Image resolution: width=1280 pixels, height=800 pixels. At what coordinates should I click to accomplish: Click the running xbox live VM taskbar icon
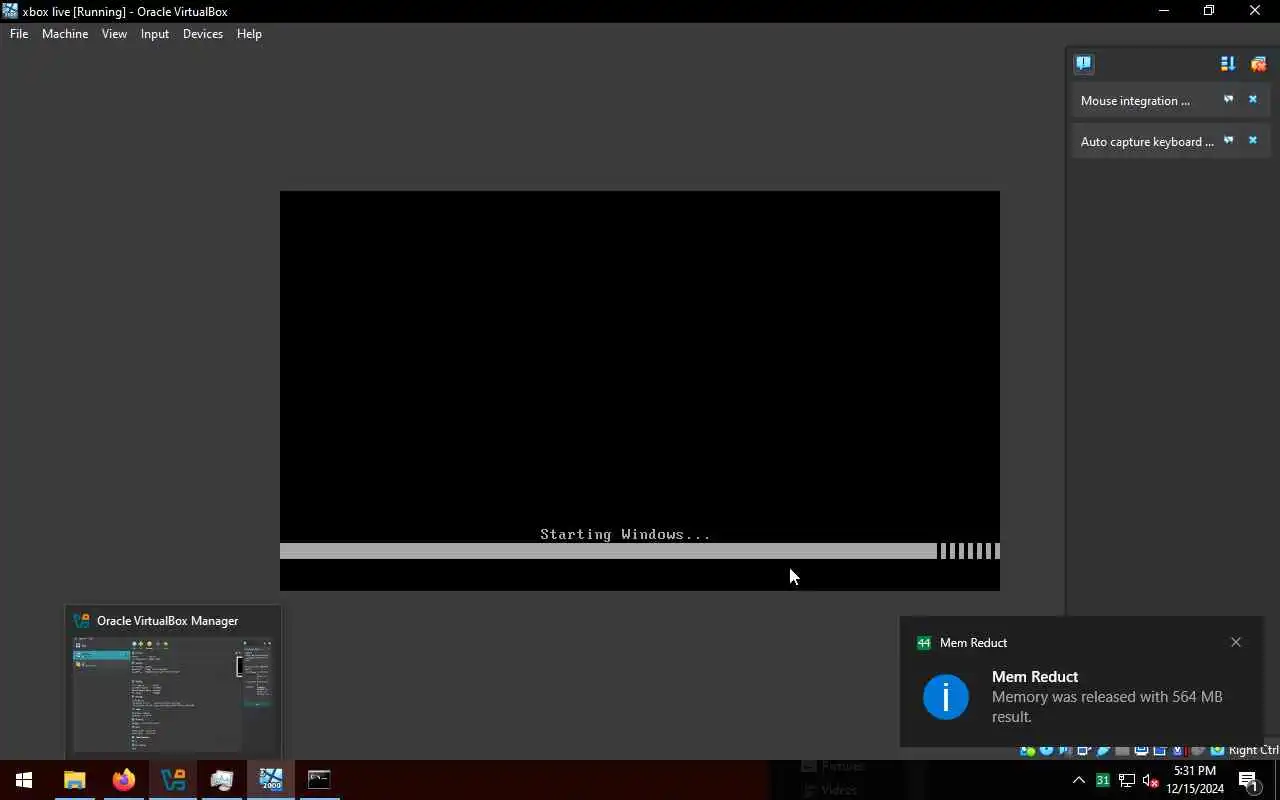[x=270, y=780]
